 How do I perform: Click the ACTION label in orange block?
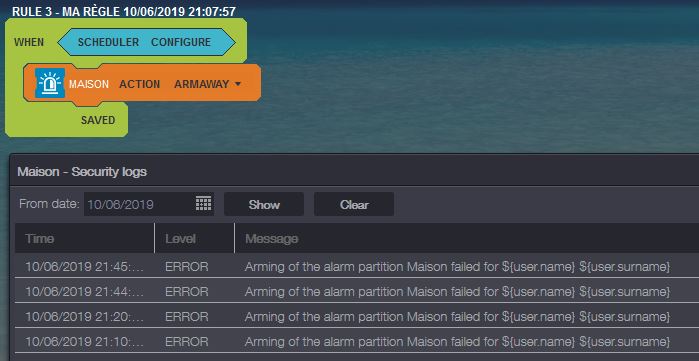coord(140,84)
